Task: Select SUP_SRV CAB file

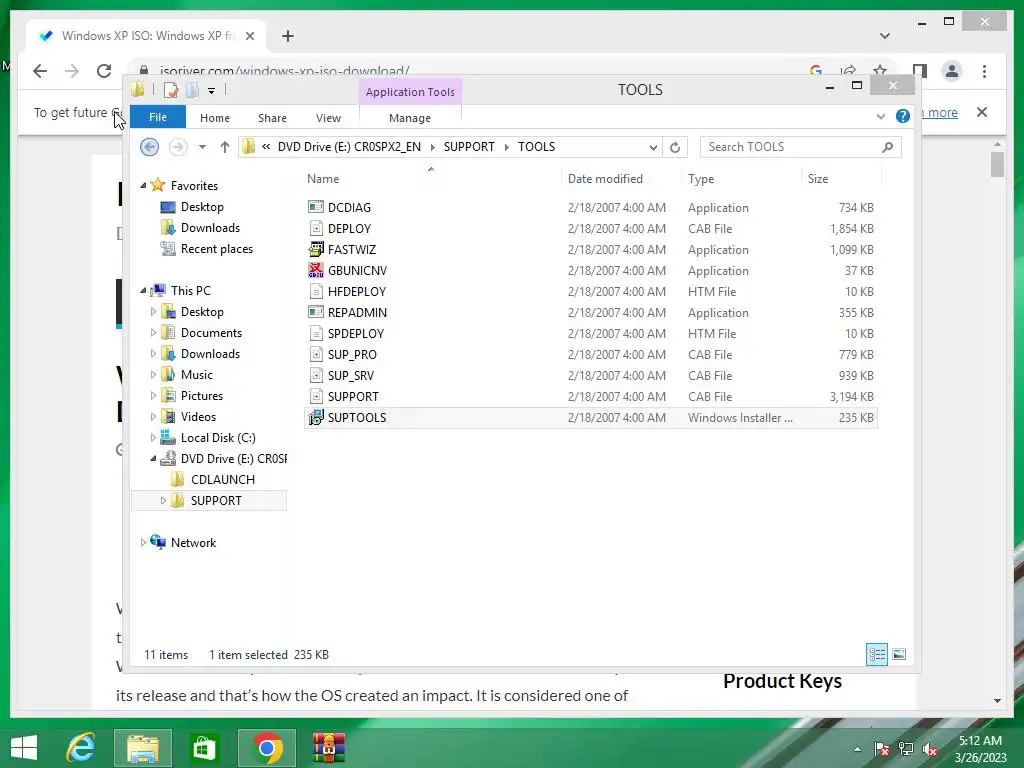Action: tap(590, 376)
